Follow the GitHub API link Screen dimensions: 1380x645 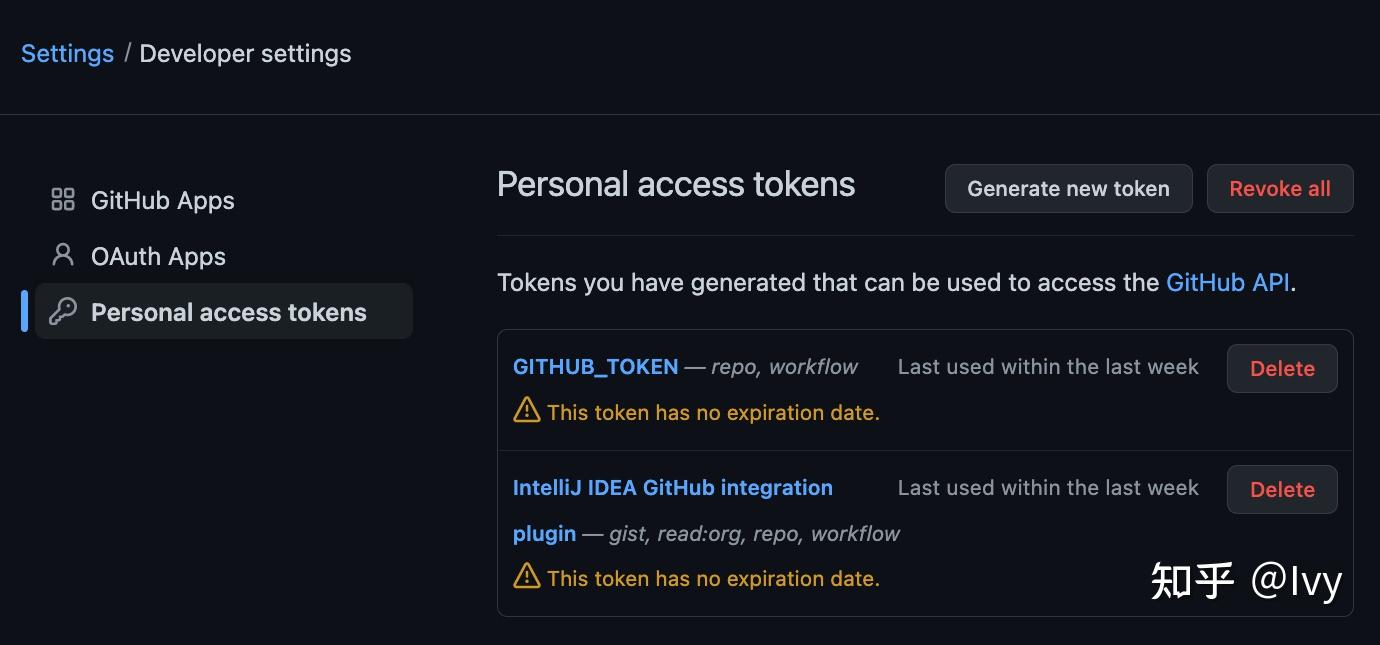coord(1227,282)
